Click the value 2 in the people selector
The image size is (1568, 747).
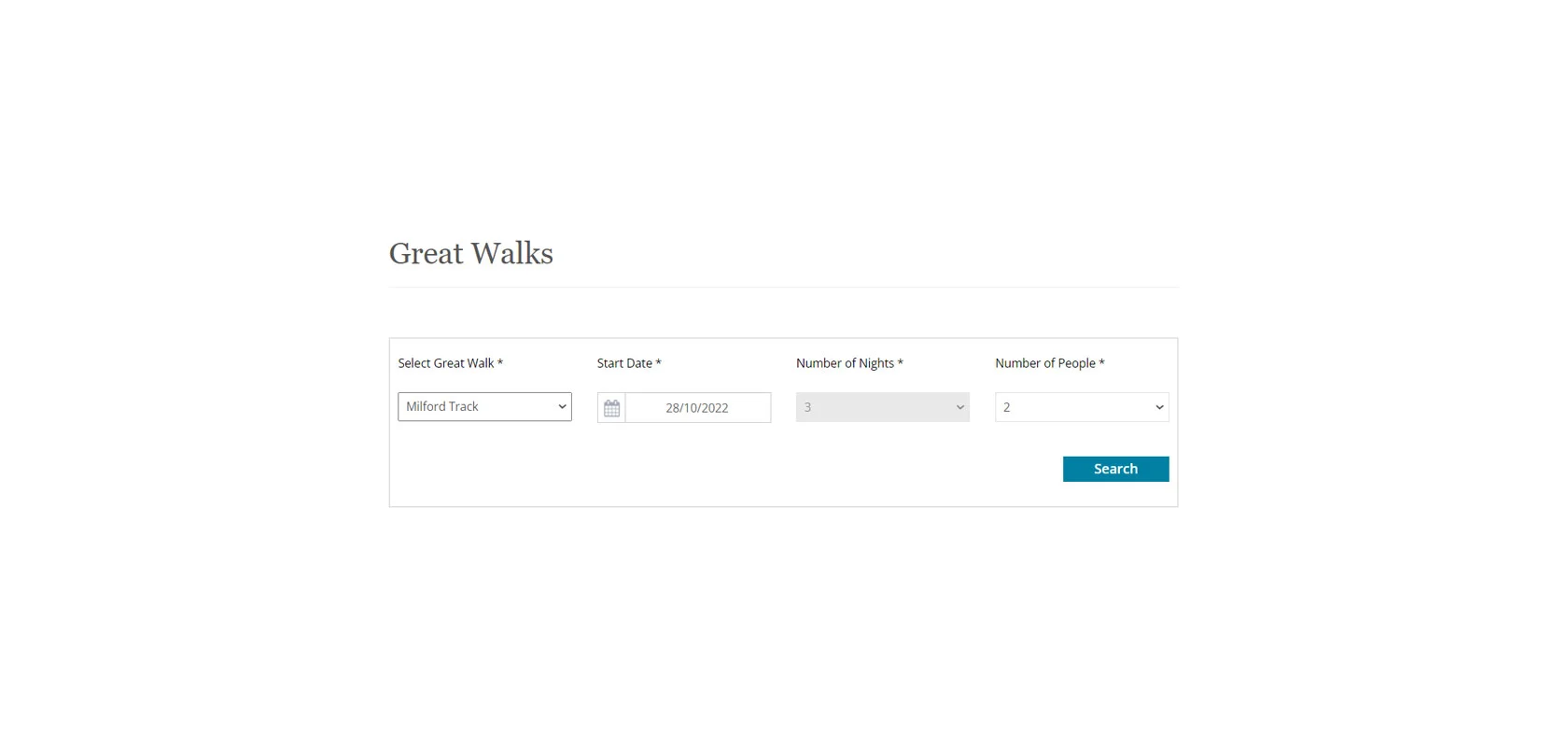point(1006,407)
